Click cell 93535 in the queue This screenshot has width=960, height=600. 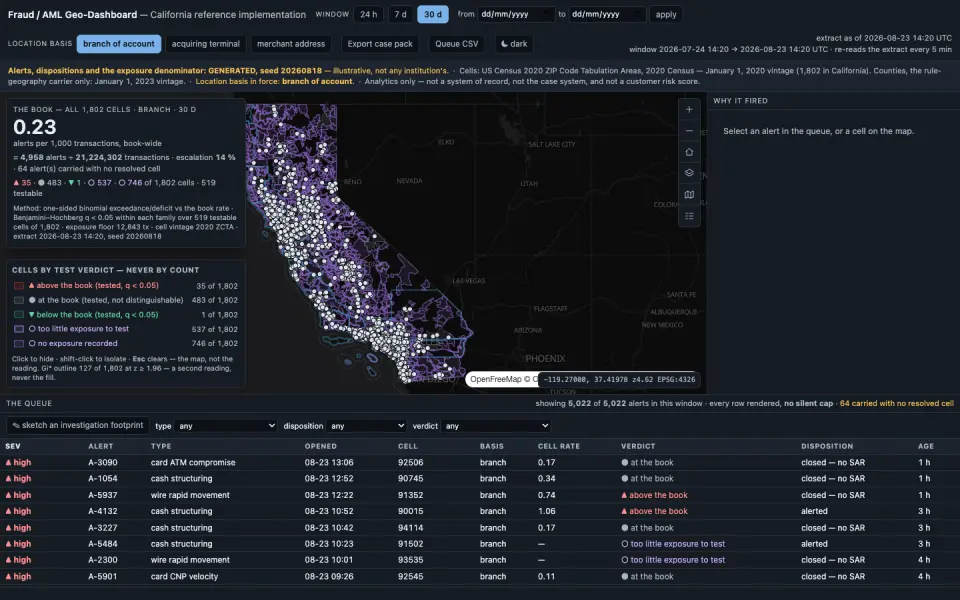(x=410, y=560)
